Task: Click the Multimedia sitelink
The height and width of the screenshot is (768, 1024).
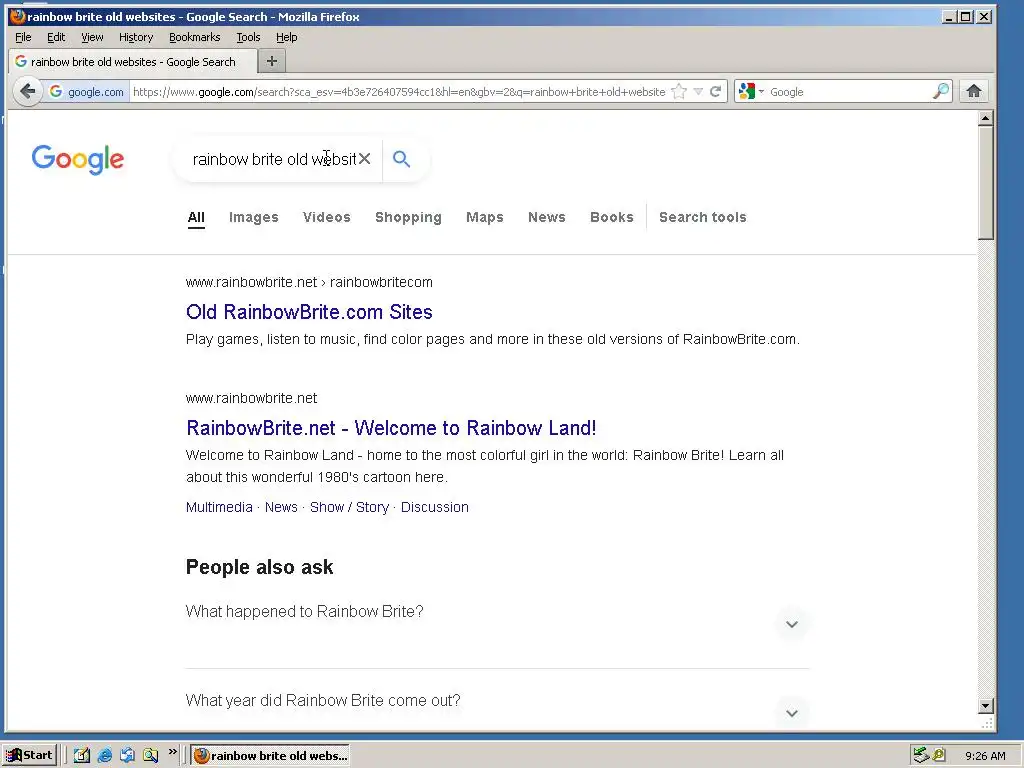Action: [219, 507]
